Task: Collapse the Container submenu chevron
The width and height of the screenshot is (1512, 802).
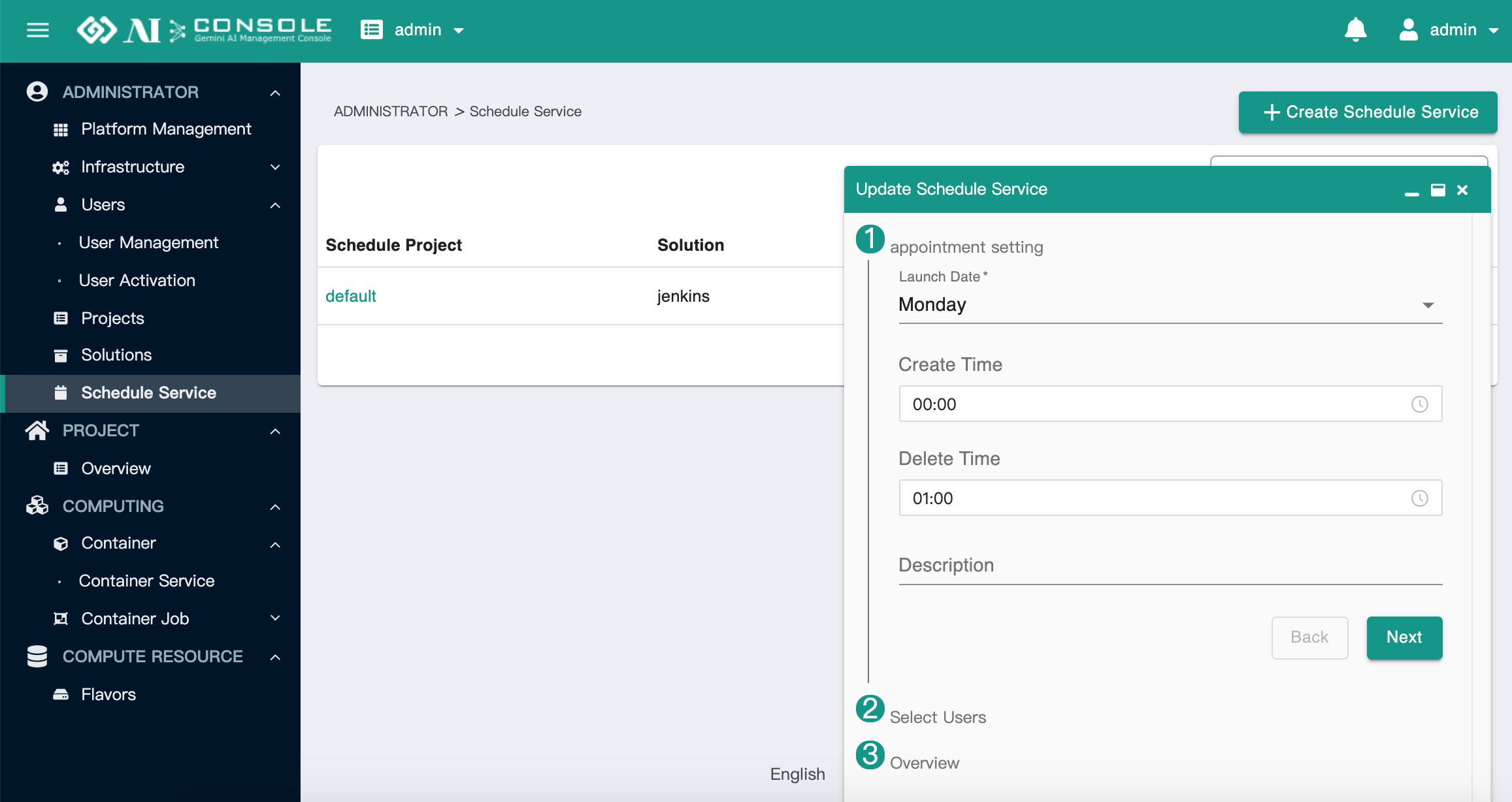Action: coord(275,545)
